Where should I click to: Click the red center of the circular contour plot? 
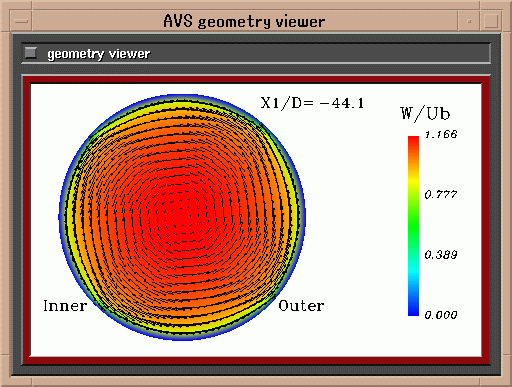[x=182, y=217]
